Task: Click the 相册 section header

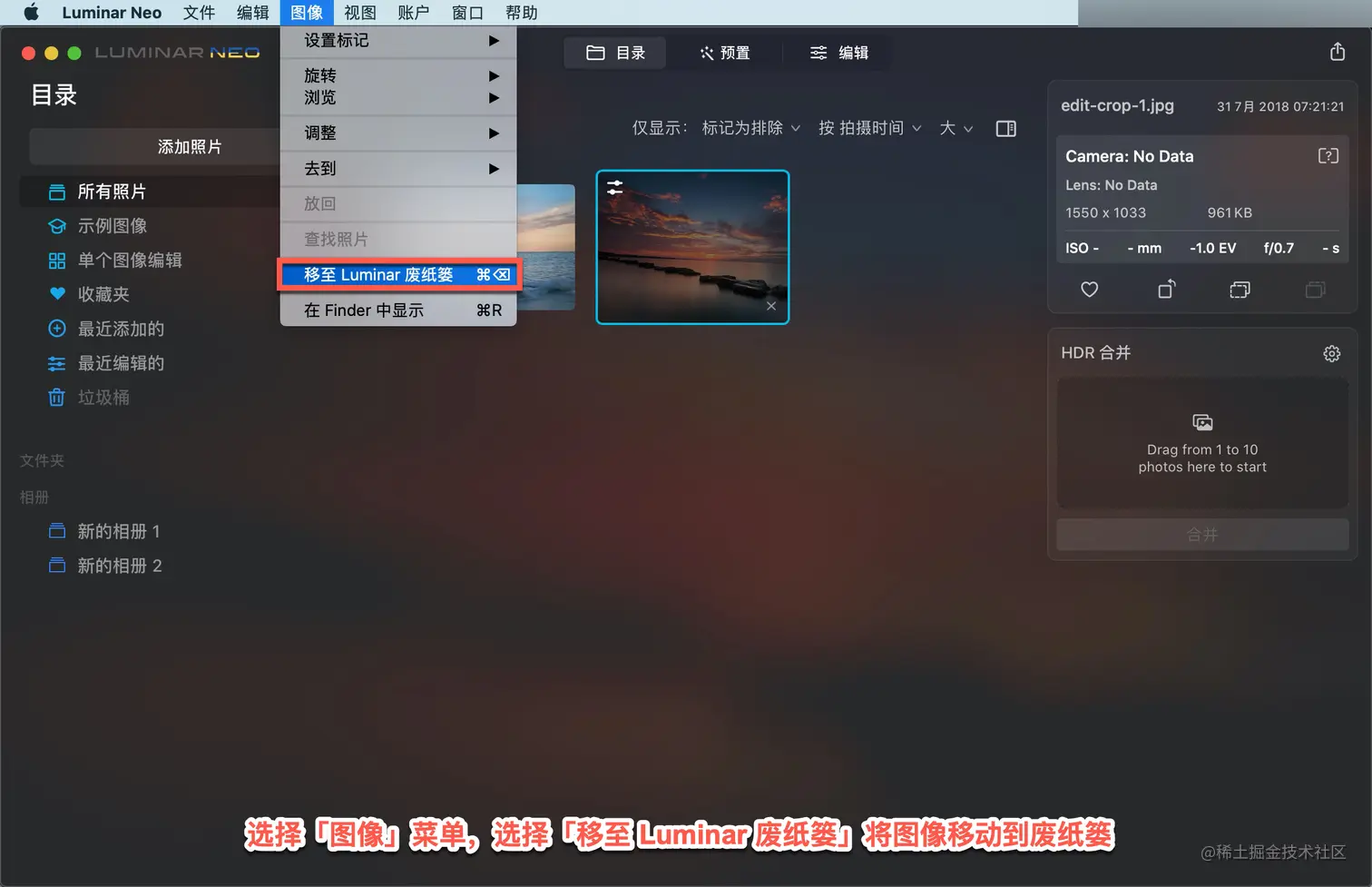Action: 34,497
